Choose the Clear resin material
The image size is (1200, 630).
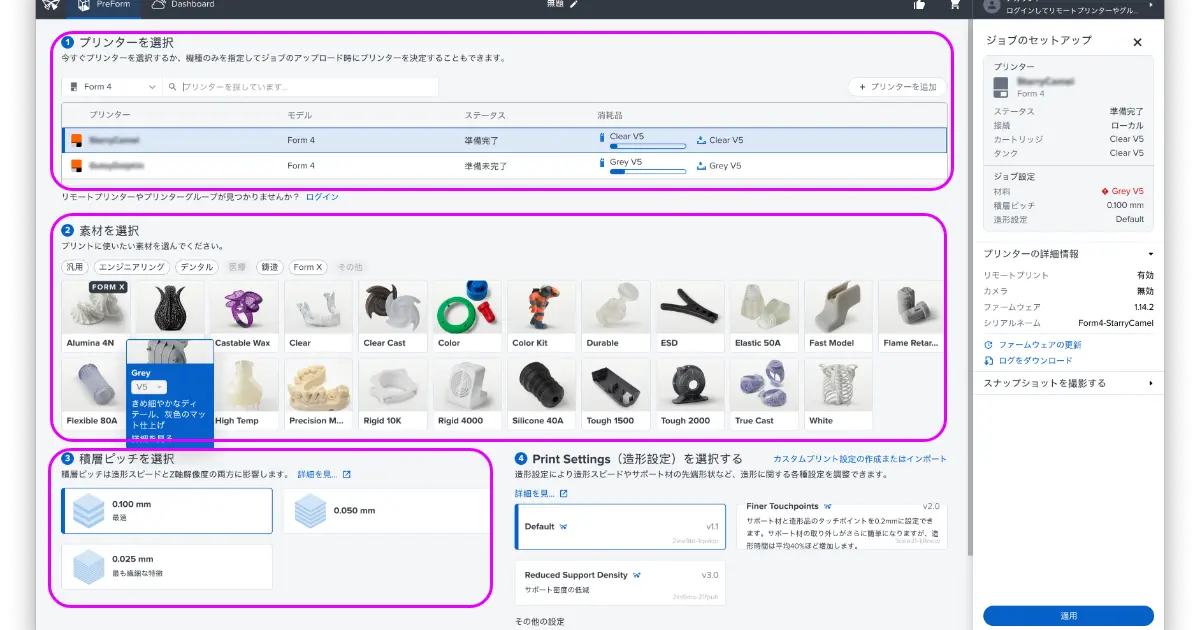click(x=318, y=315)
